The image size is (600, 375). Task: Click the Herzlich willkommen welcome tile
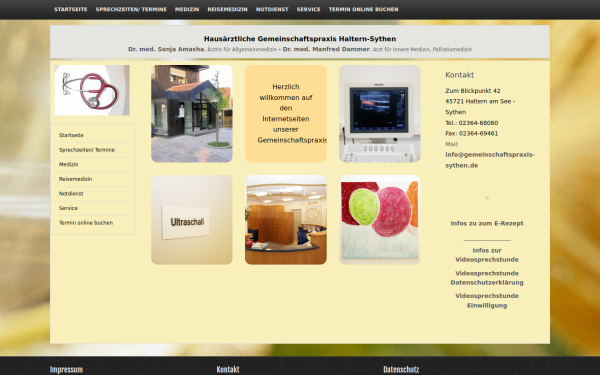286,114
